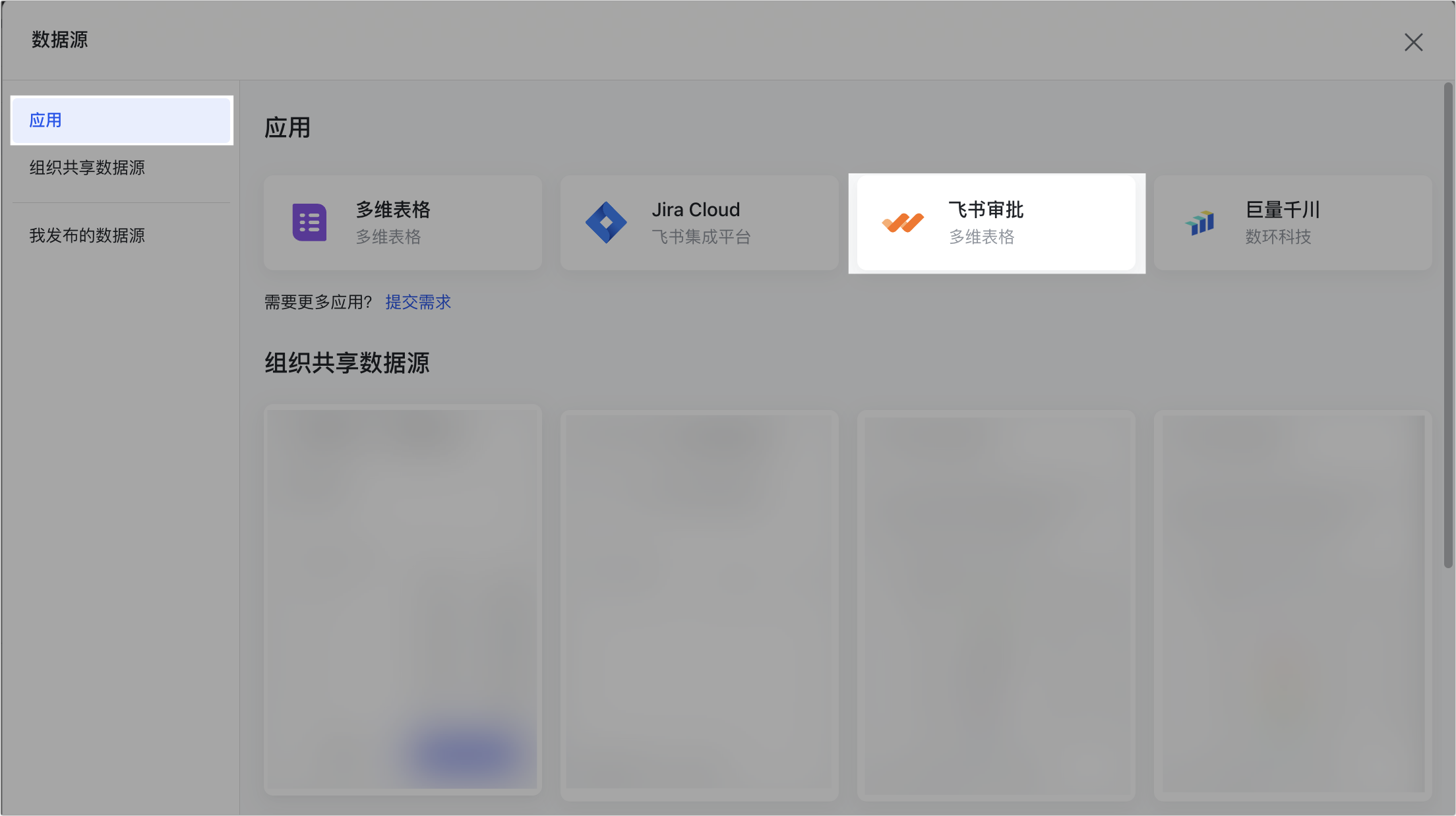Screen dimensions: 1456x816
Task: Open the second blurred shared data source card
Action: 700,605
